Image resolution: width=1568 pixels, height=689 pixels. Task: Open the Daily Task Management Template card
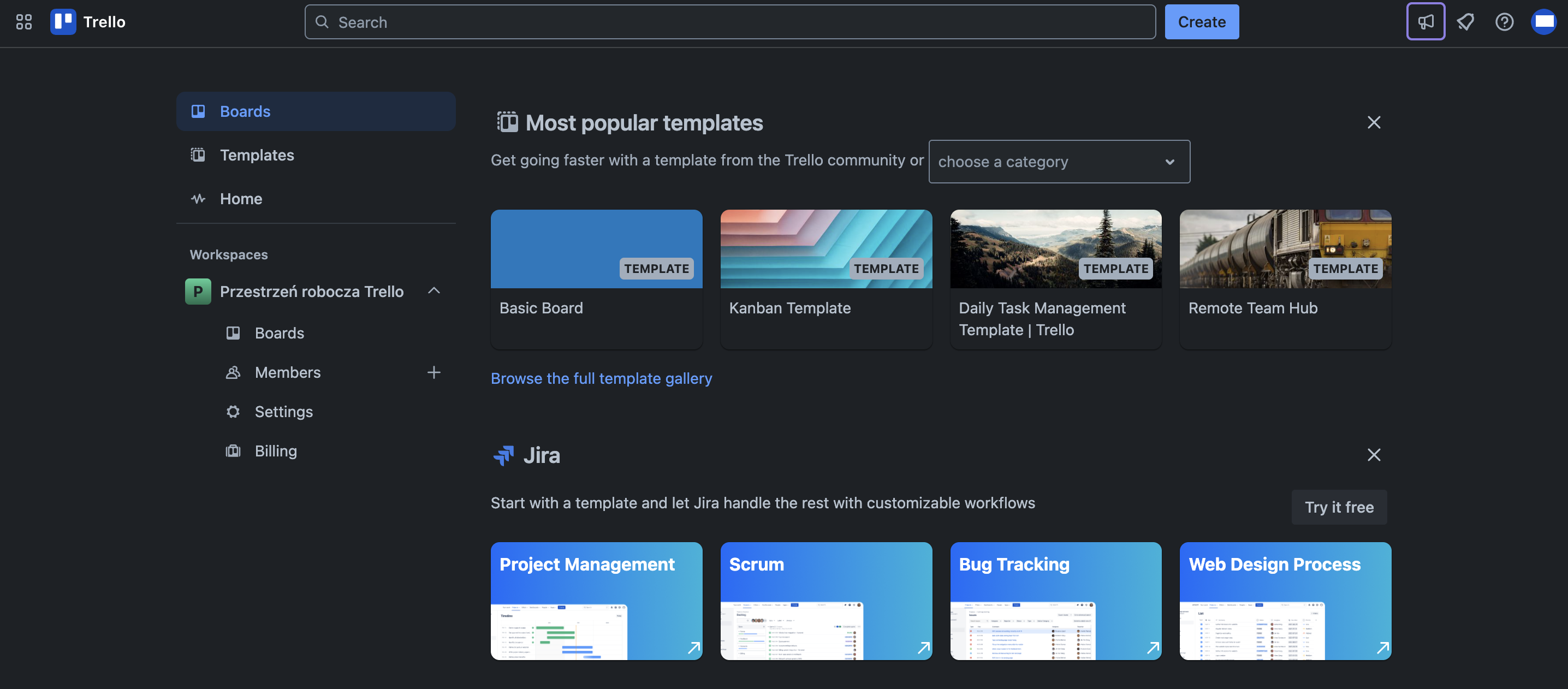pyautogui.click(x=1055, y=280)
